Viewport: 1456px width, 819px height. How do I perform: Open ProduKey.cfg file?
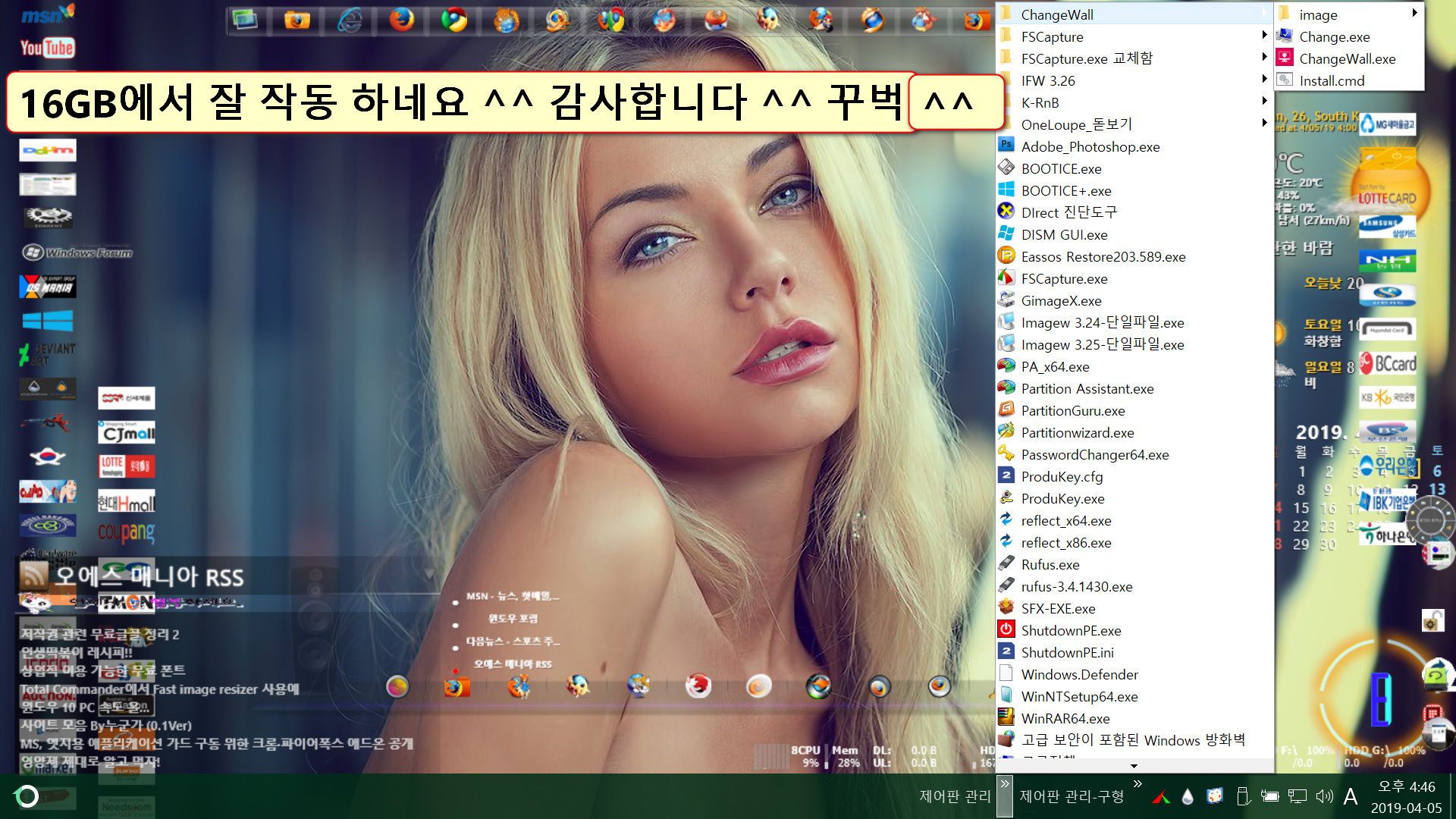1134,476
